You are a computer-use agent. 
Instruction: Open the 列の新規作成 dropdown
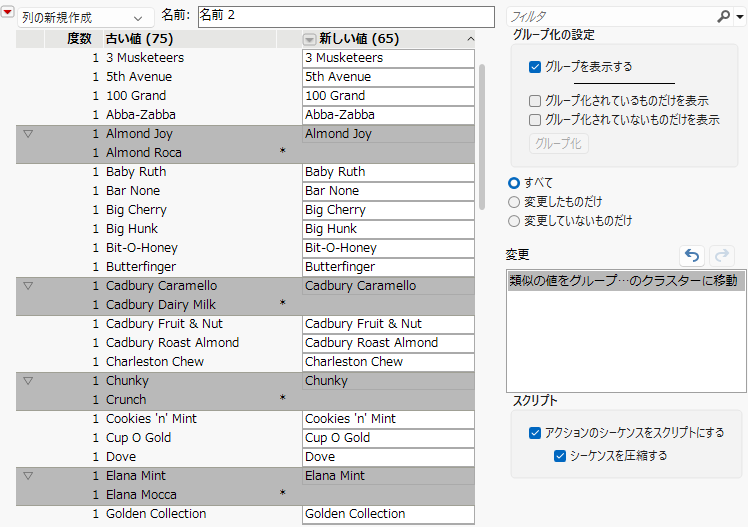point(86,18)
